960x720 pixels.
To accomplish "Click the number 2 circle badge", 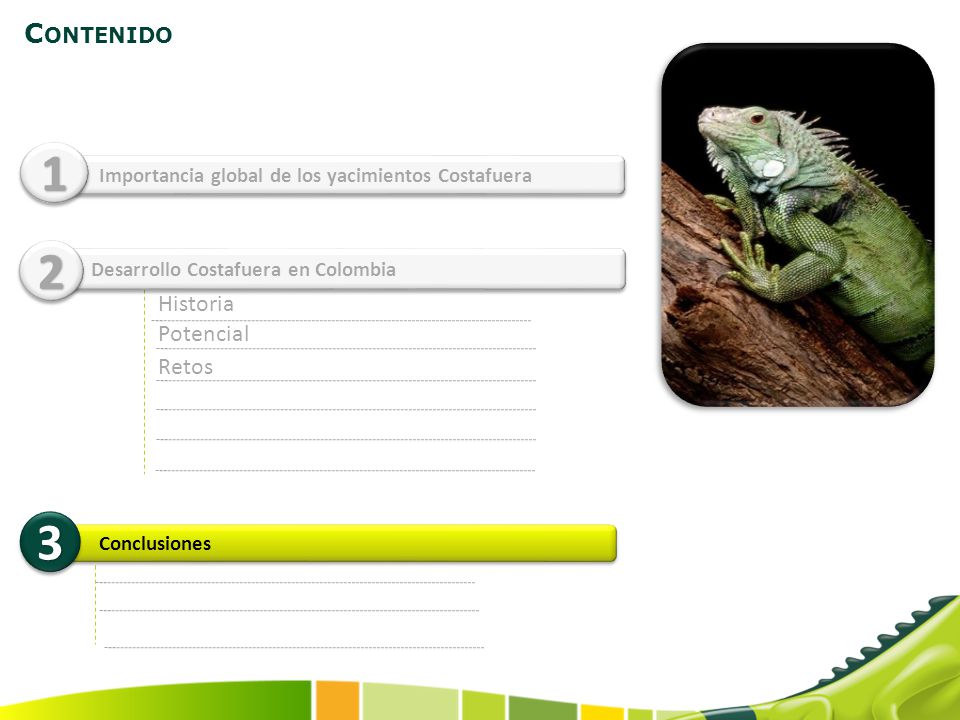I will pyautogui.click(x=51, y=271).
